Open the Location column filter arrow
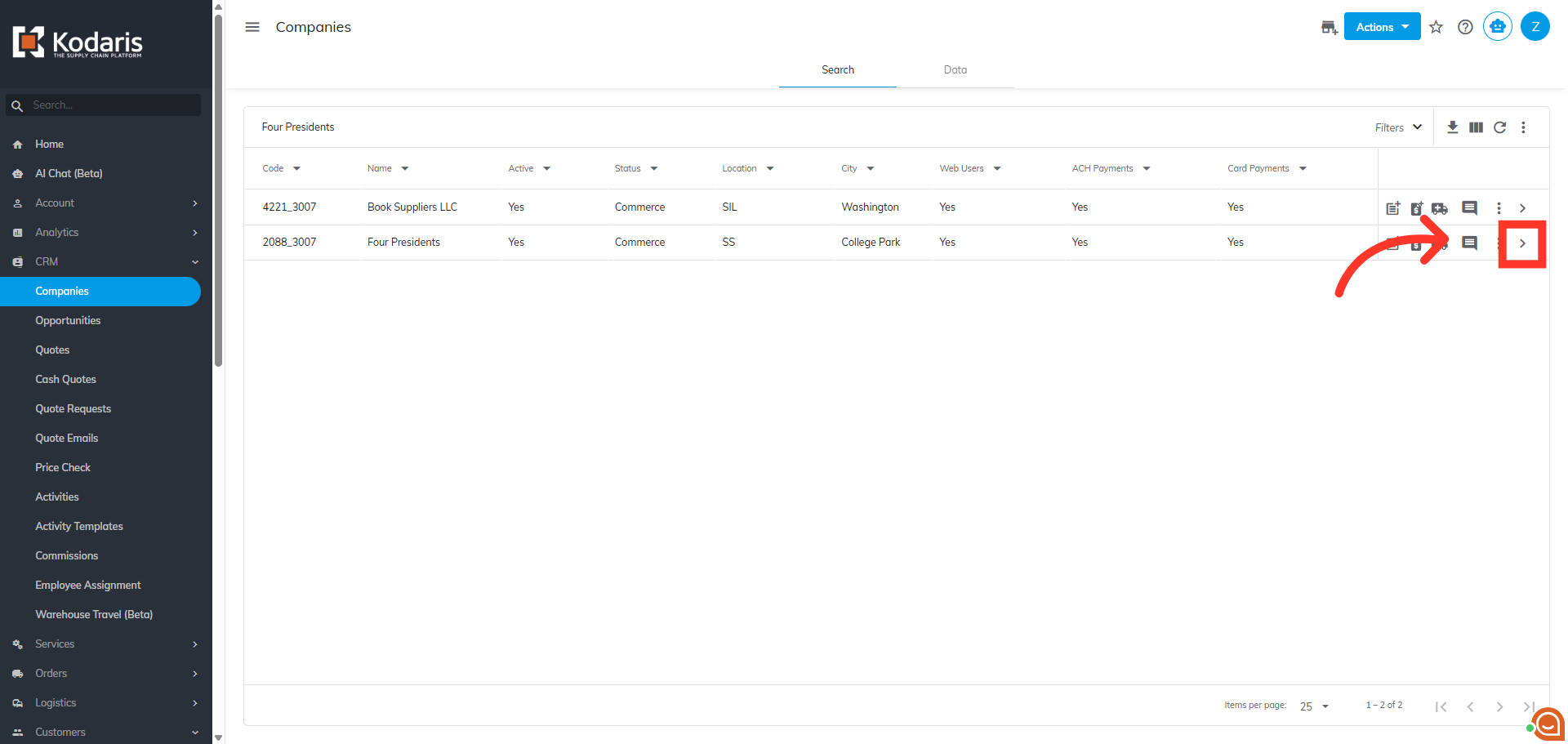1568x744 pixels. pyautogui.click(x=770, y=169)
